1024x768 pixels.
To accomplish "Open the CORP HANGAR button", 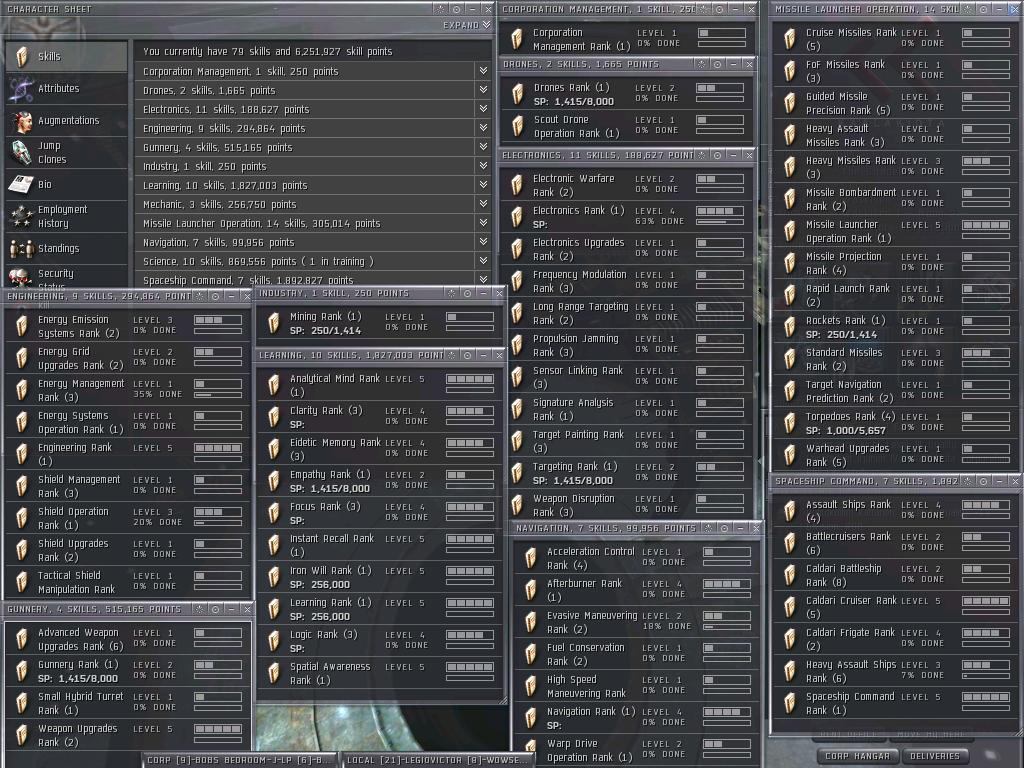I will (x=857, y=756).
